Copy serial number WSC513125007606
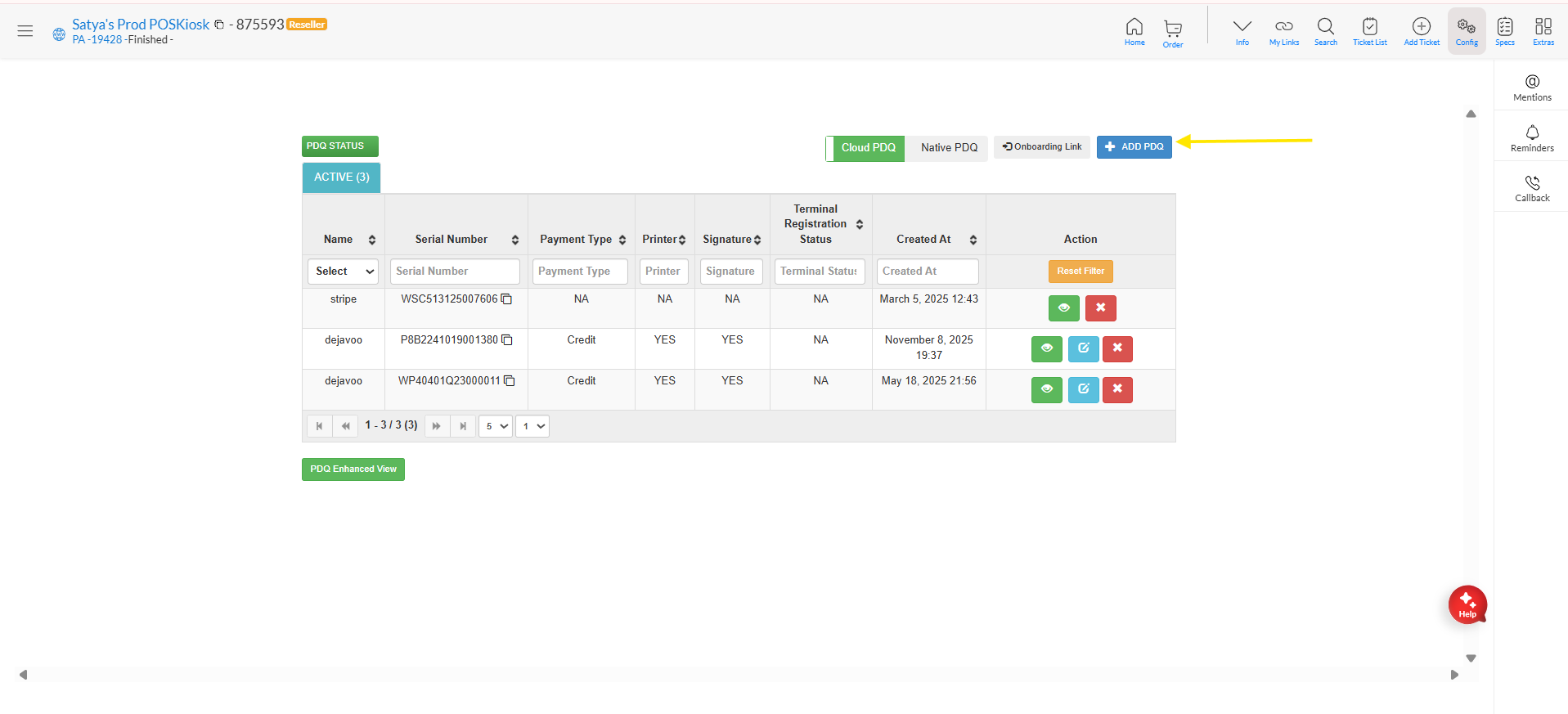Viewport: 1568px width, 714px height. point(506,299)
